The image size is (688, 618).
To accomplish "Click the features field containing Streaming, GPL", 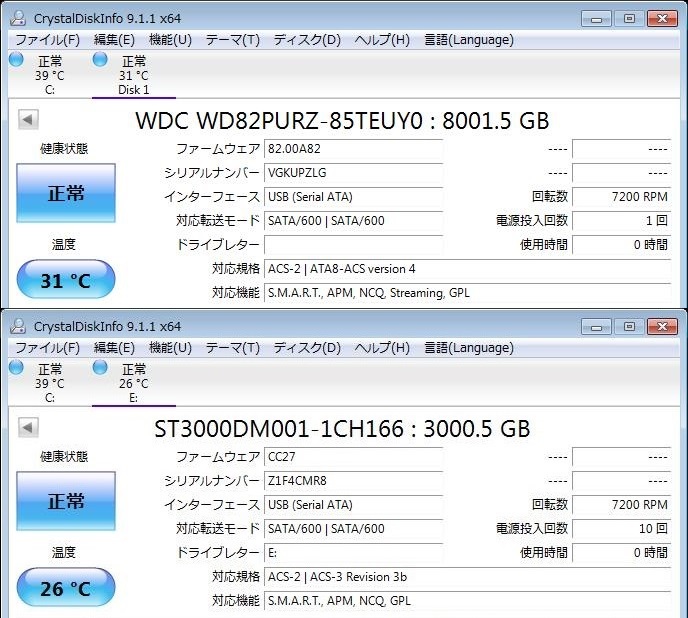I will click(x=467, y=292).
